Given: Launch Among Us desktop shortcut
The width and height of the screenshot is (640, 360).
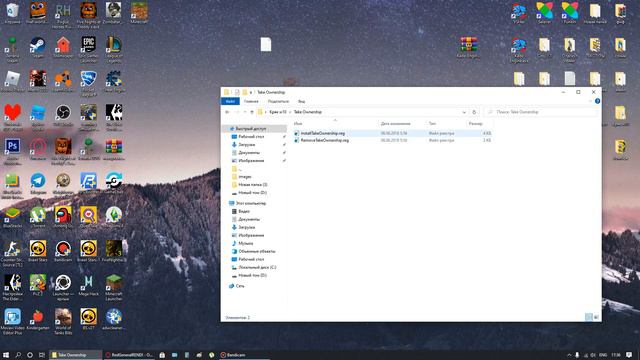Looking at the screenshot, I should (x=63, y=217).
